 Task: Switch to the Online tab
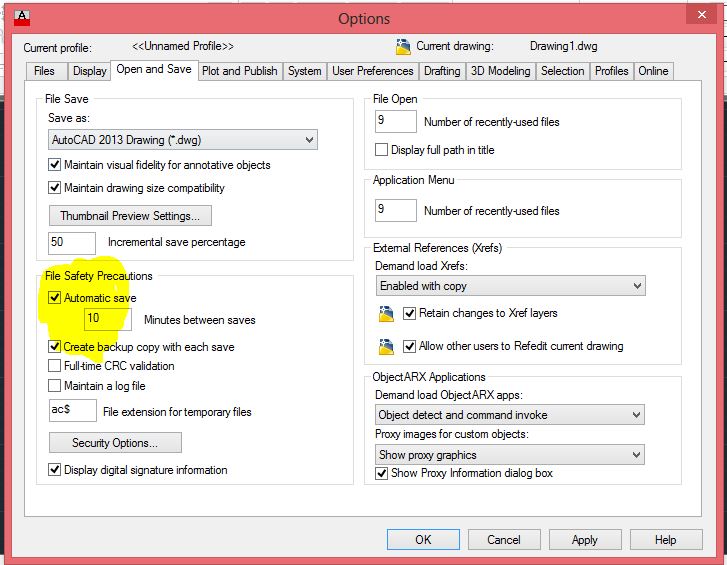(653, 71)
